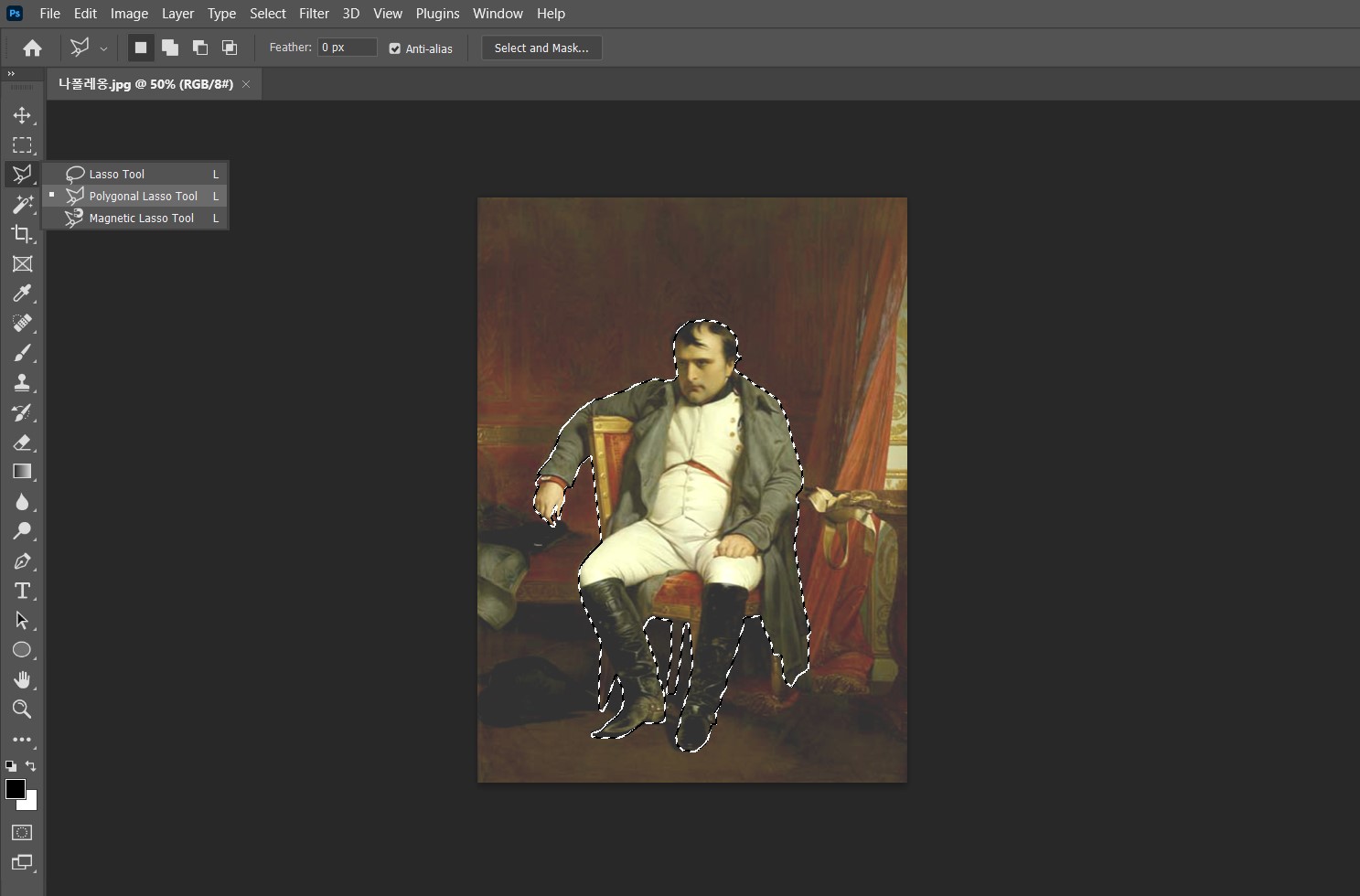Click the Feather value input field
1360x896 pixels.
pos(347,48)
